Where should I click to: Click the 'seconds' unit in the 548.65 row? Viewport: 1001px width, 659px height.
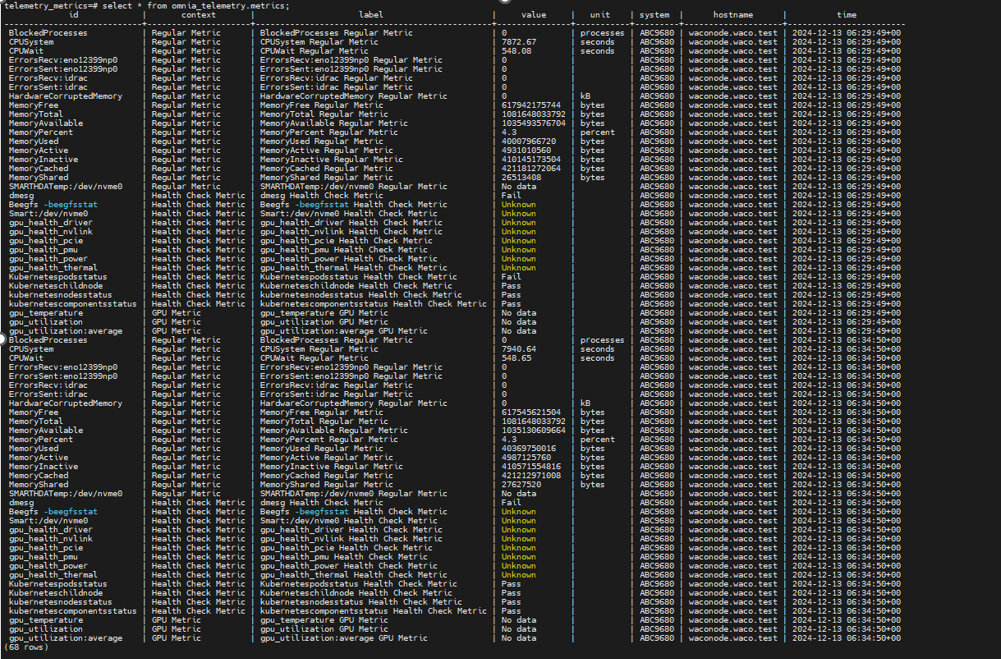click(x=598, y=358)
